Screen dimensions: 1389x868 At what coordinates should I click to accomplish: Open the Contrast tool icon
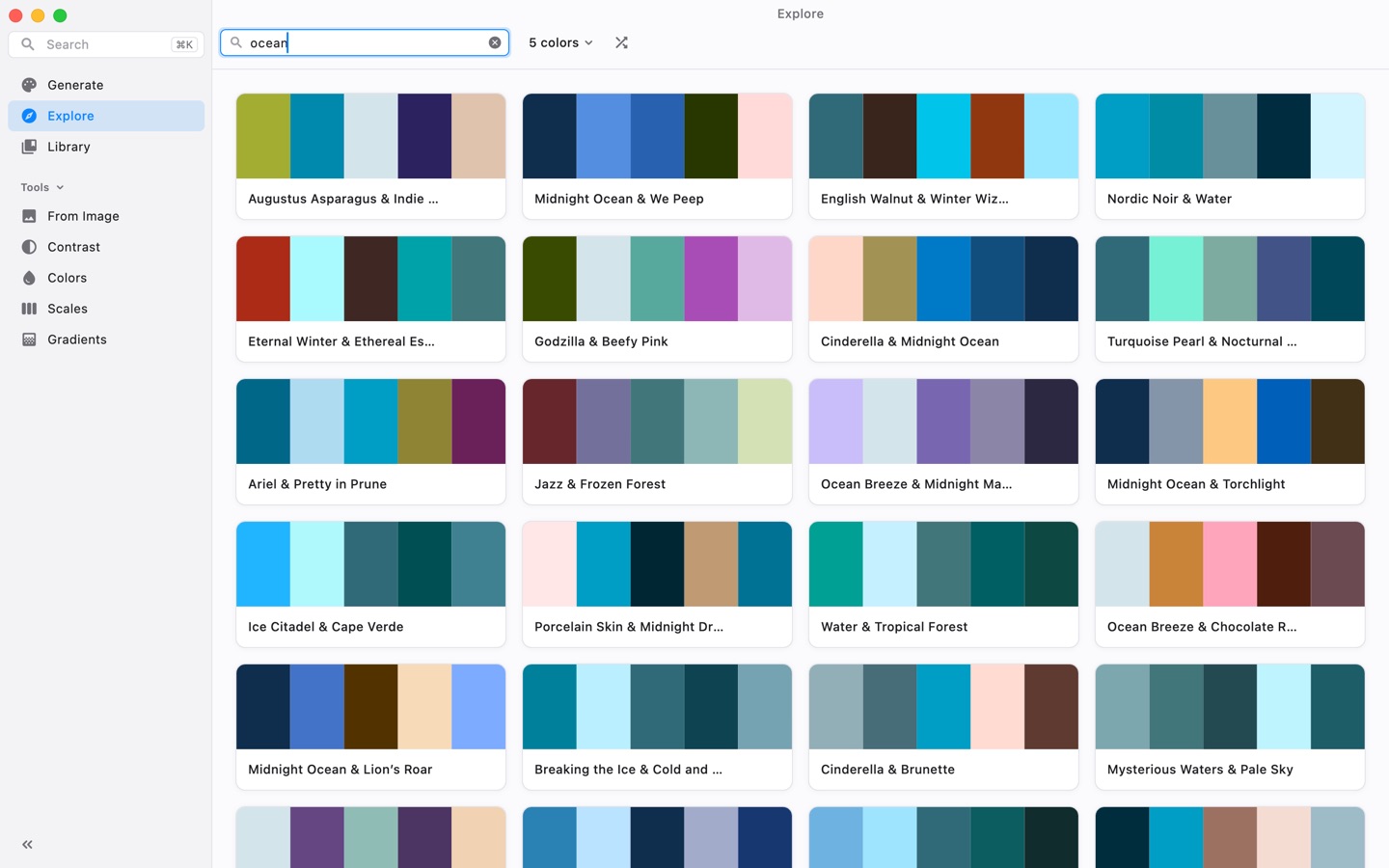click(x=29, y=247)
